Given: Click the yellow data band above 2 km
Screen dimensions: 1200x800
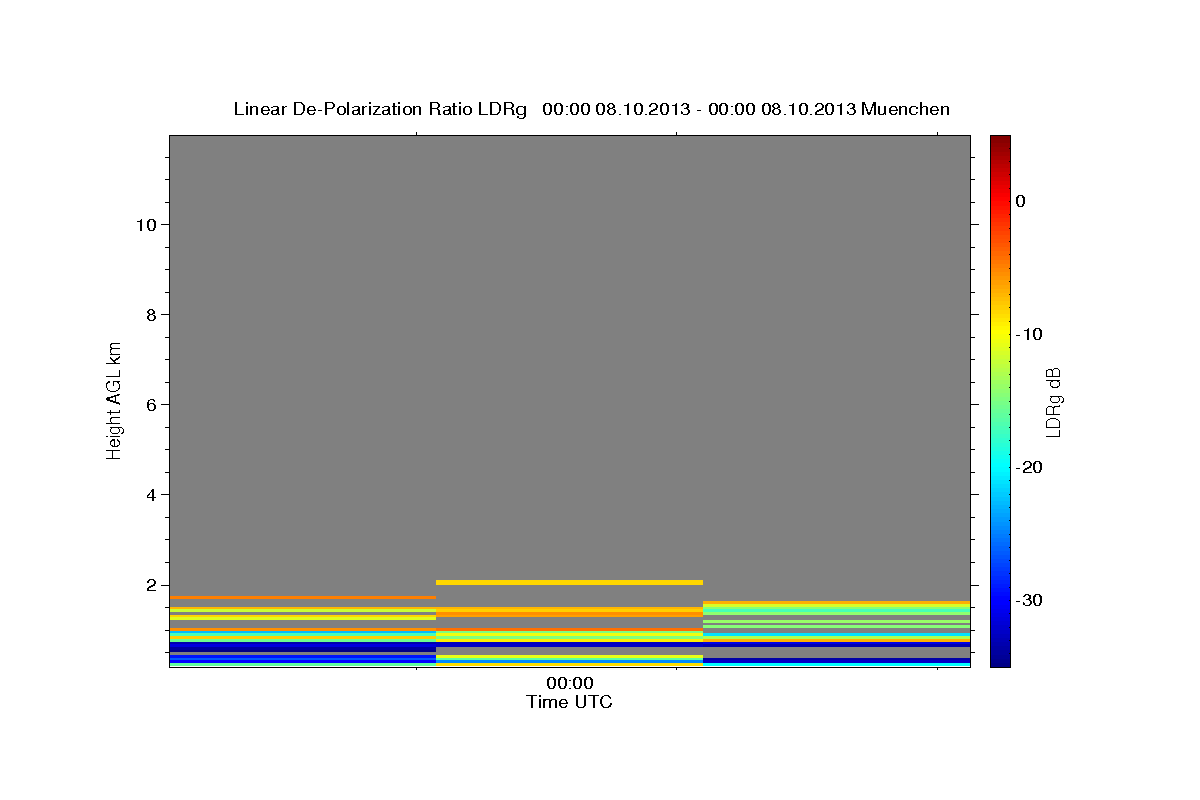Looking at the screenshot, I should [x=570, y=582].
